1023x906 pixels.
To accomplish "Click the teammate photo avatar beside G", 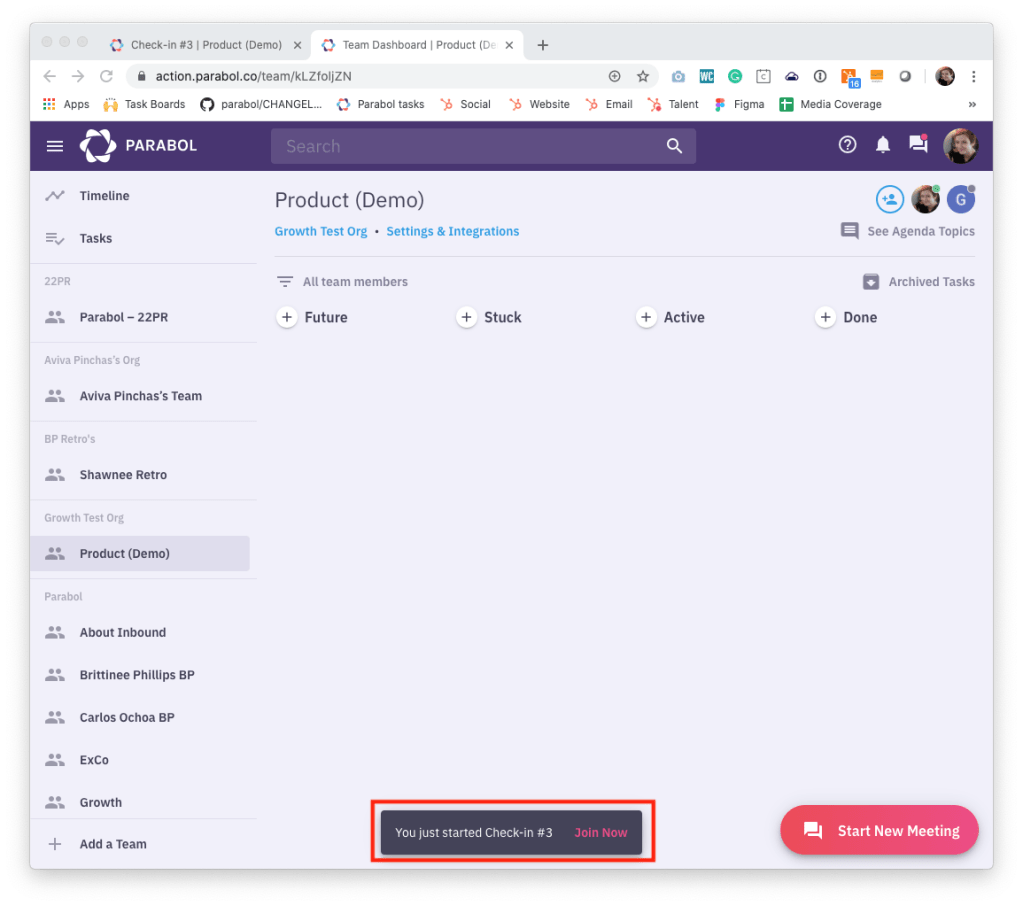I will click(x=925, y=200).
